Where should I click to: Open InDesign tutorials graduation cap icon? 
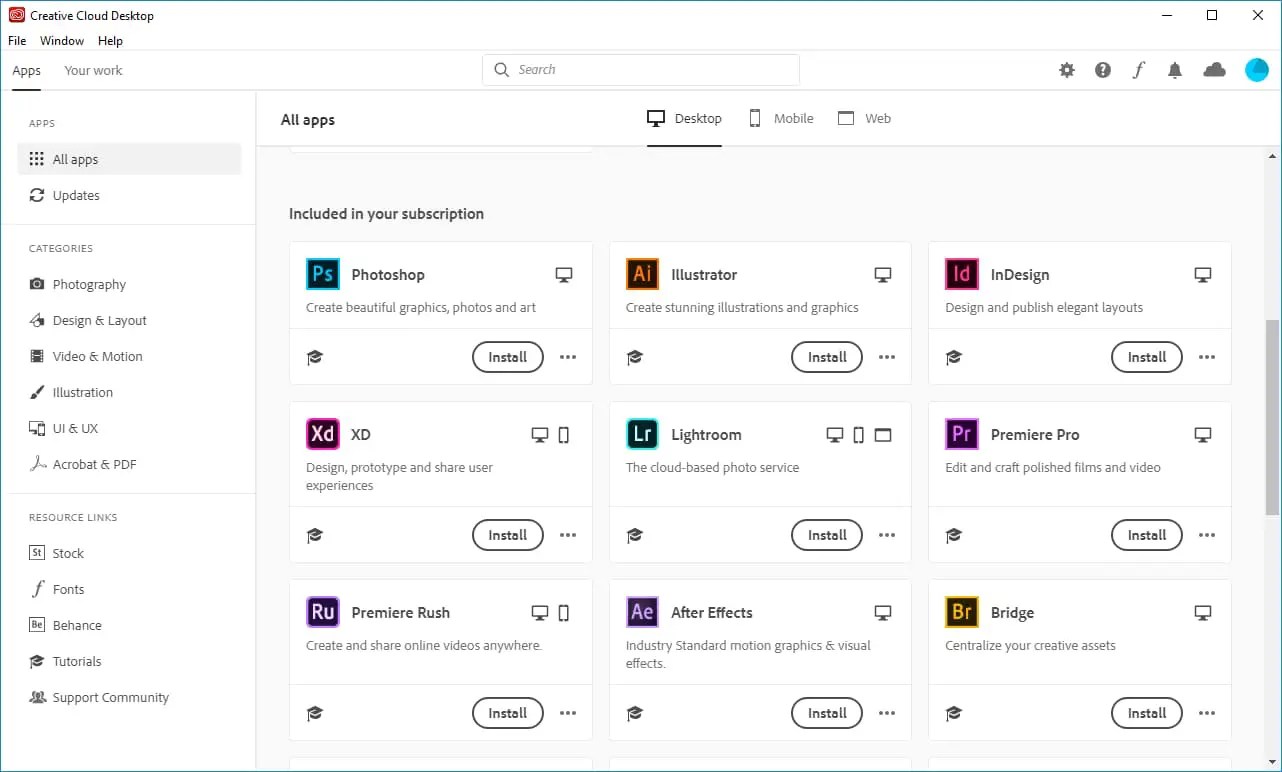click(x=954, y=357)
